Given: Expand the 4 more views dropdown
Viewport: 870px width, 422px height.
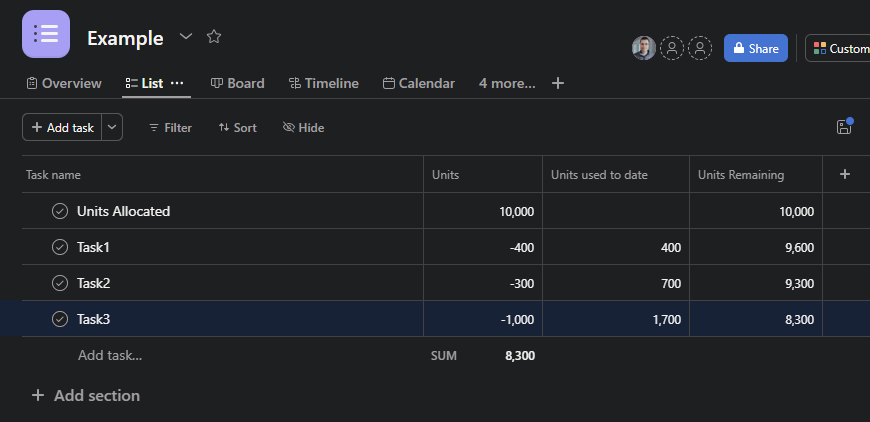Looking at the screenshot, I should [x=506, y=83].
